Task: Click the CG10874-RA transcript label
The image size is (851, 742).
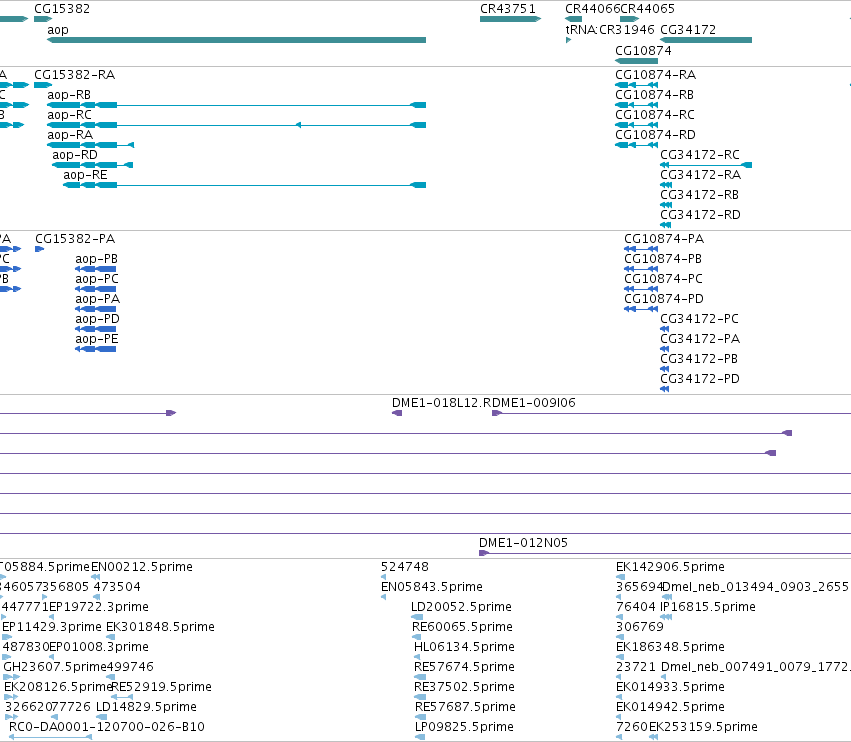Action: 656,74
